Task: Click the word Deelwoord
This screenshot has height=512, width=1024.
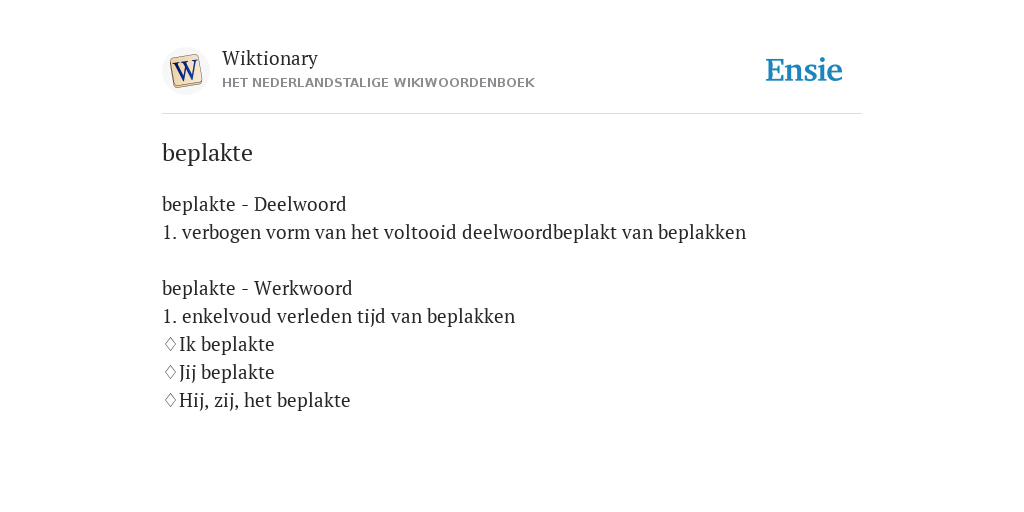Action: [300, 204]
